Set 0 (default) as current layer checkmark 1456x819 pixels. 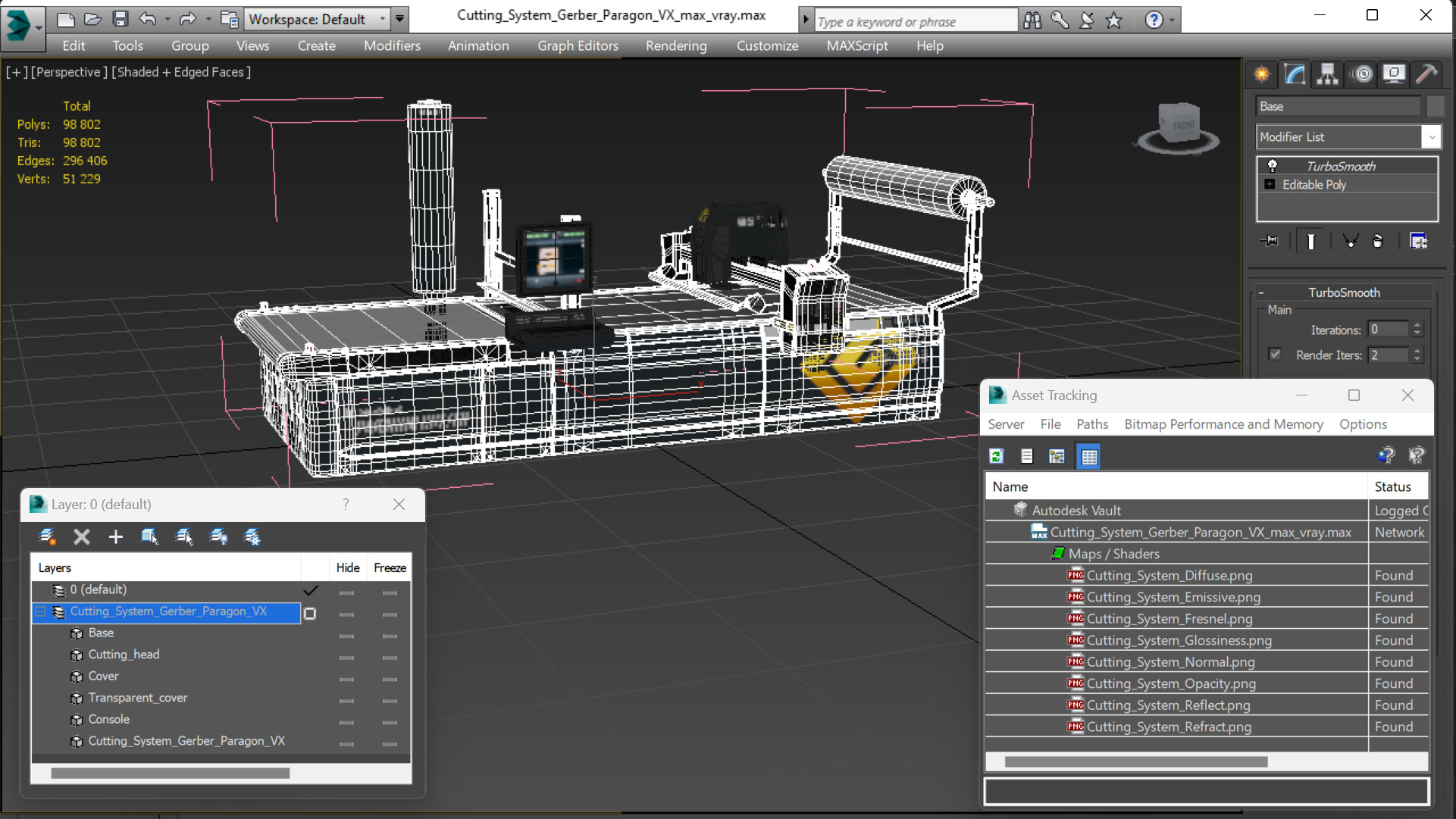coord(311,590)
